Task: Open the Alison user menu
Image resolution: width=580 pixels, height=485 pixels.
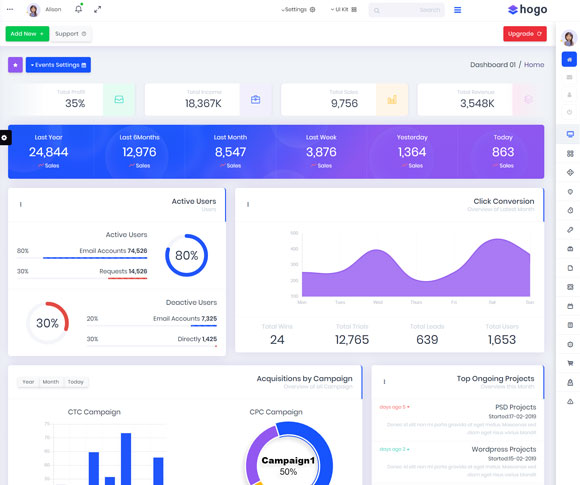Action: tap(44, 10)
